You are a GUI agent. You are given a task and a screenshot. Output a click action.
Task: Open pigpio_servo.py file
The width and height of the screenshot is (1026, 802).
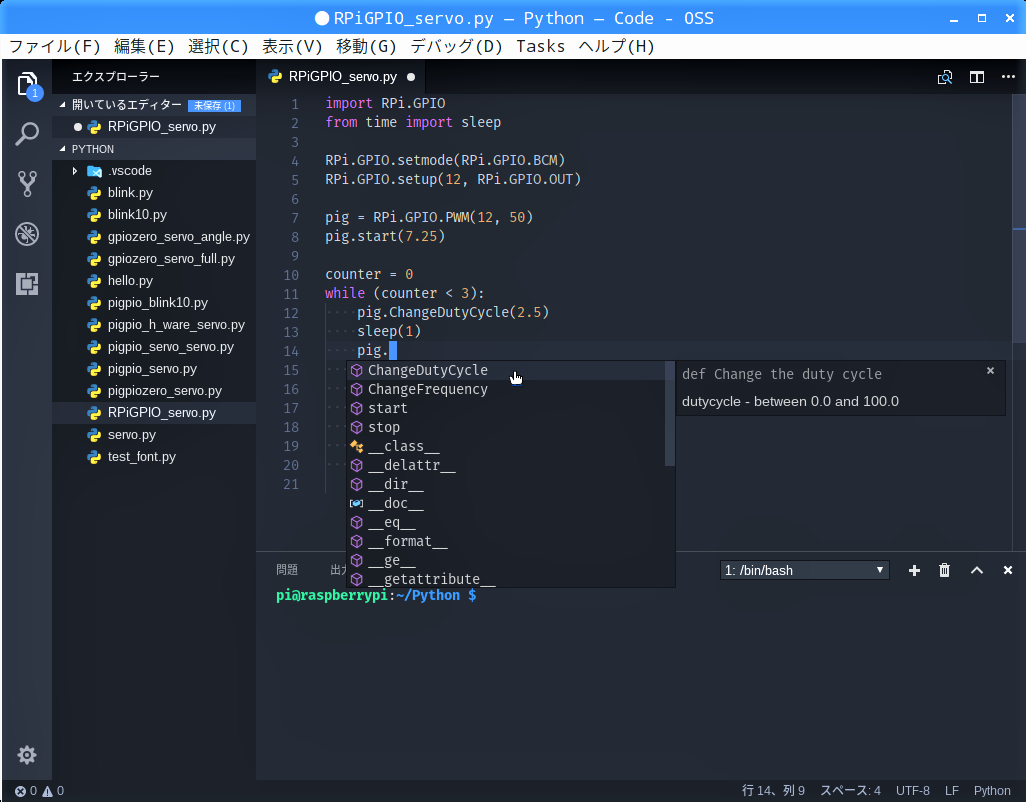[x=154, y=369]
